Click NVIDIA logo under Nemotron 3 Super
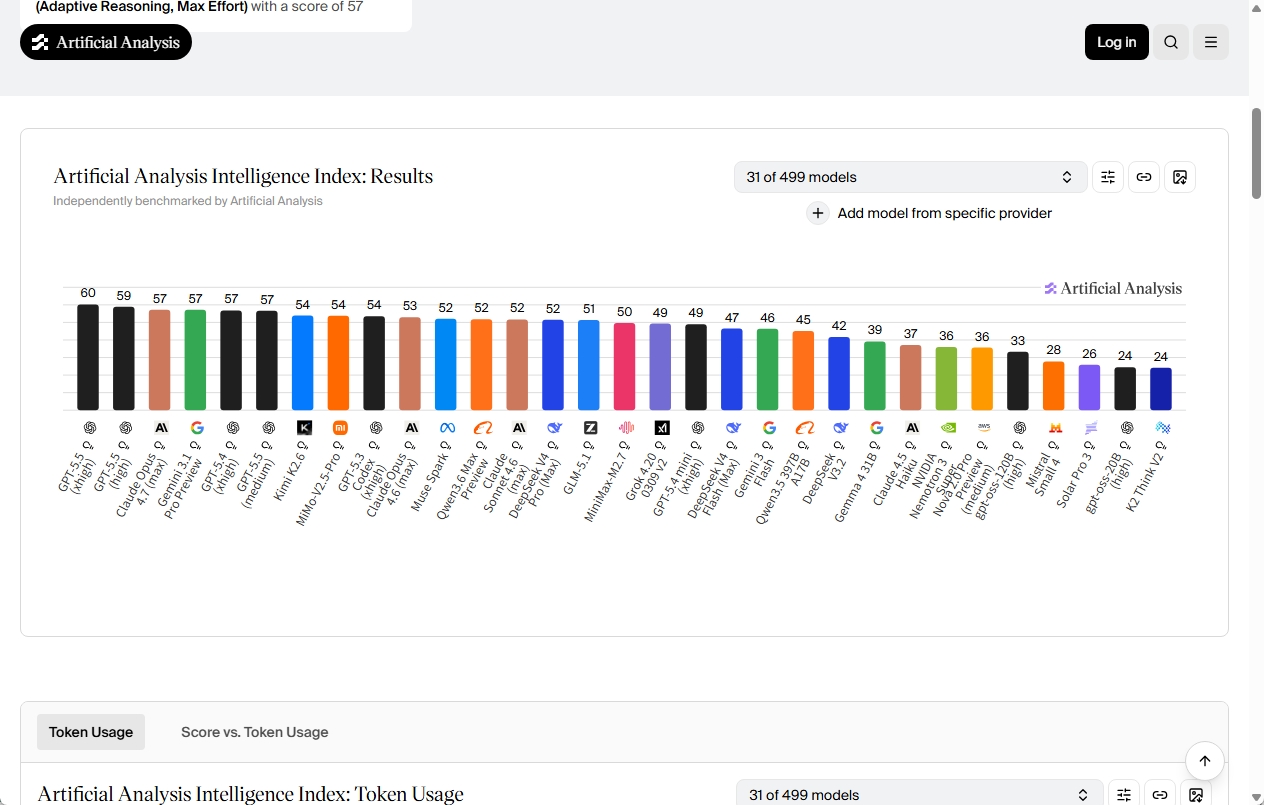Image resolution: width=1264 pixels, height=805 pixels. (x=947, y=427)
